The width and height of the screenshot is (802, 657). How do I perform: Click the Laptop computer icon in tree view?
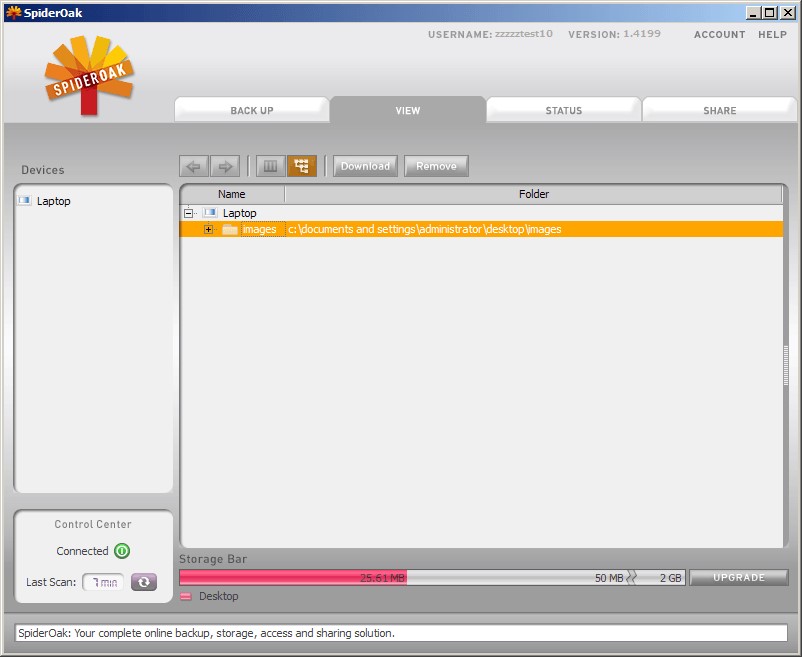point(210,212)
